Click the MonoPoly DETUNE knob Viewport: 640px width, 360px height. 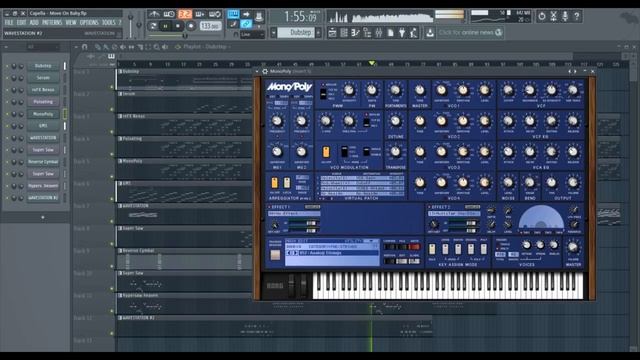(x=395, y=121)
